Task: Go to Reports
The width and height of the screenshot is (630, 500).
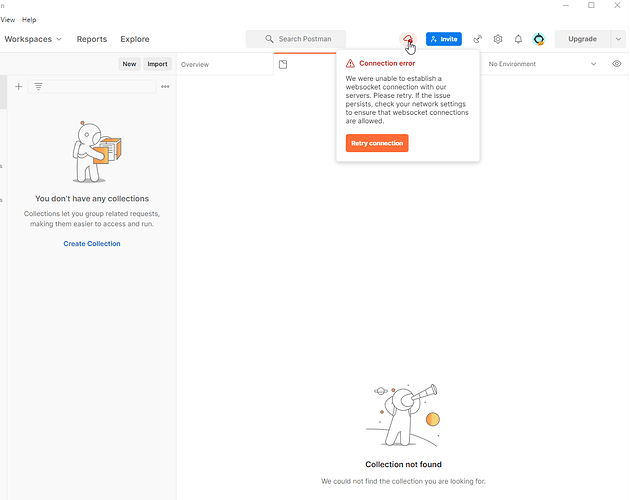Action: pos(92,39)
